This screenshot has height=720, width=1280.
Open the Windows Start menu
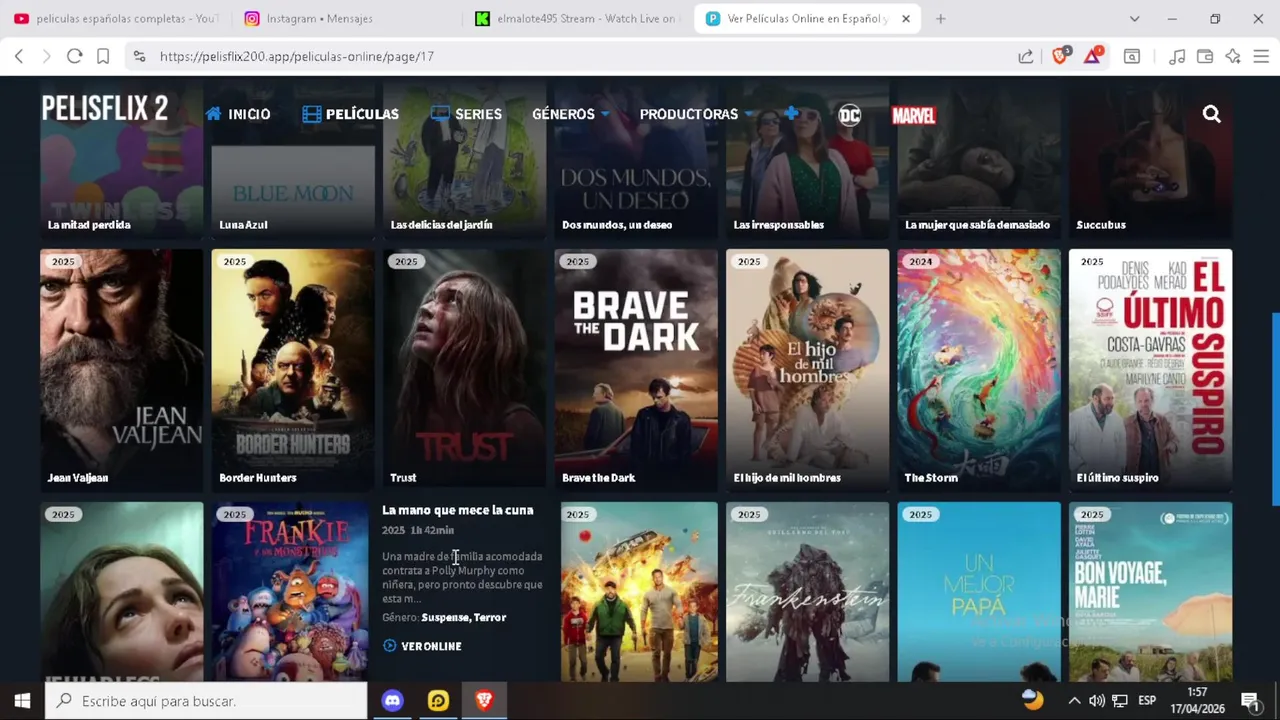tap(22, 701)
